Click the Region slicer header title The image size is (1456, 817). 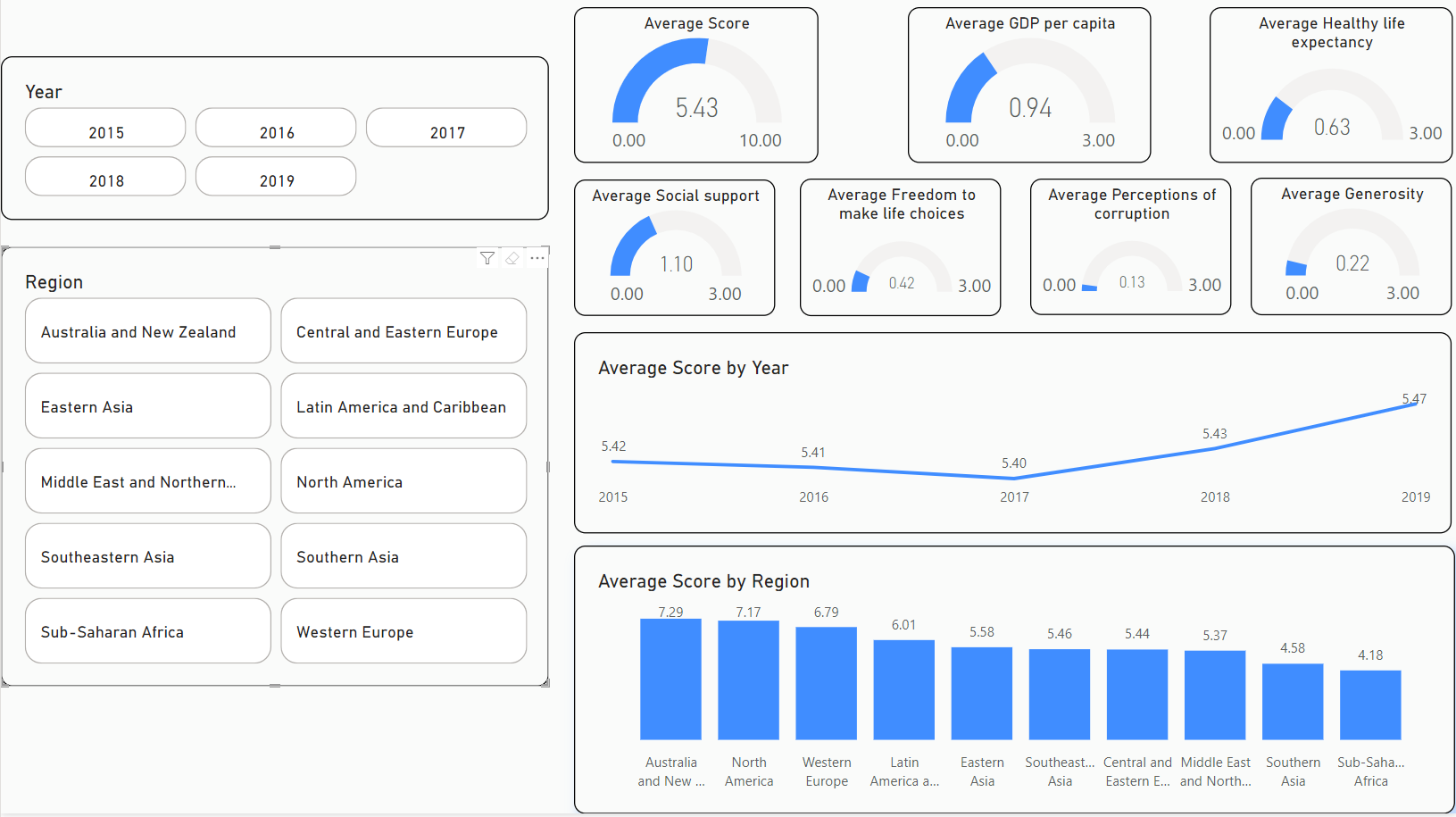[54, 282]
